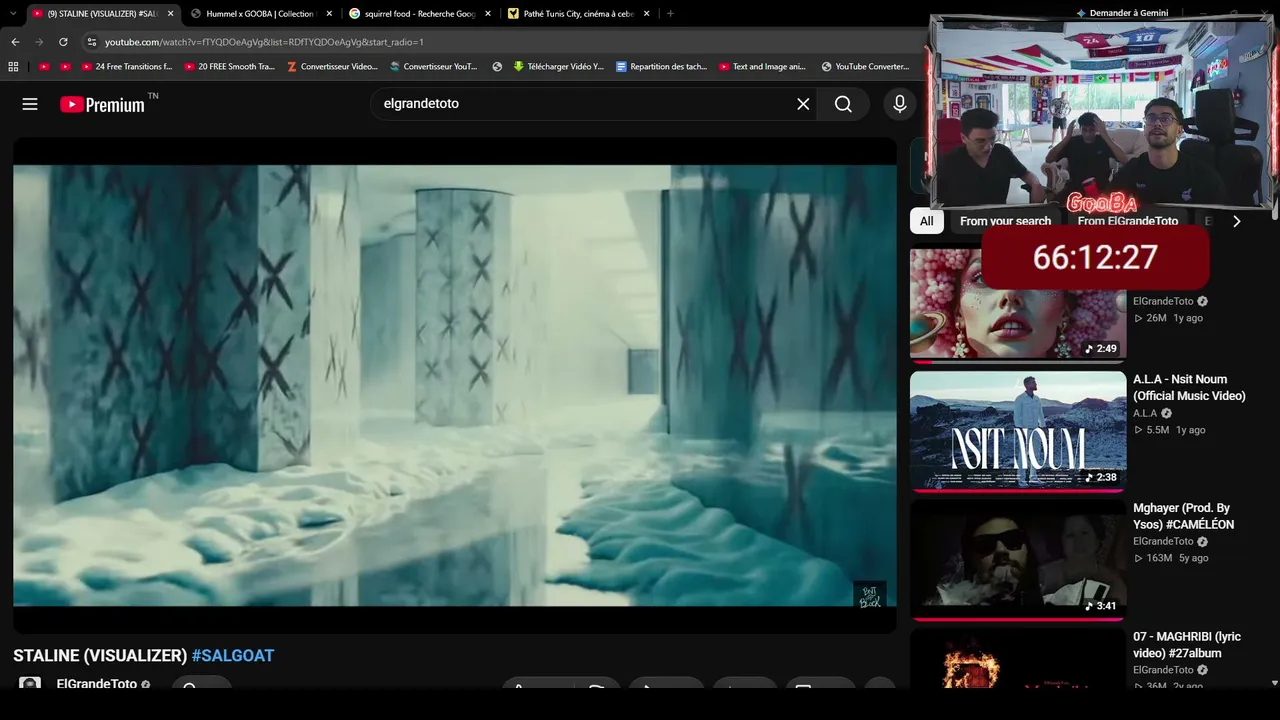Screen dimensions: 1280x720
Task: Play the Nsit Noum video thumbnail
Action: click(1018, 432)
